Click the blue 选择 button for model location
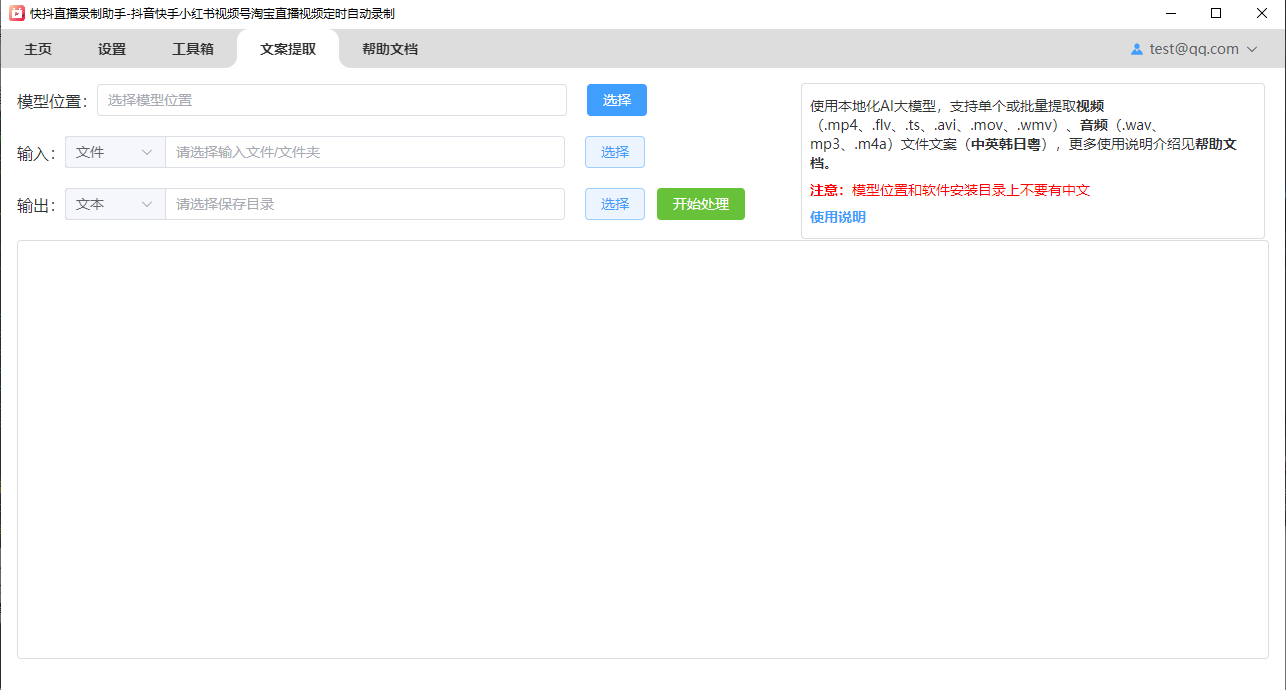This screenshot has width=1286, height=690. pyautogui.click(x=616, y=100)
